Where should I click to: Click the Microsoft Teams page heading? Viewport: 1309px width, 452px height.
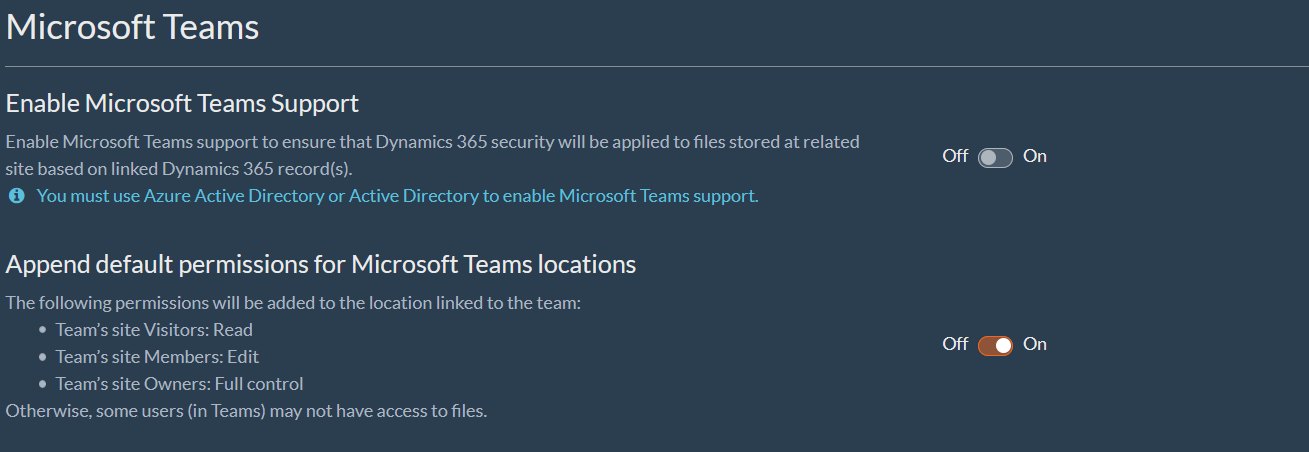[x=133, y=27]
